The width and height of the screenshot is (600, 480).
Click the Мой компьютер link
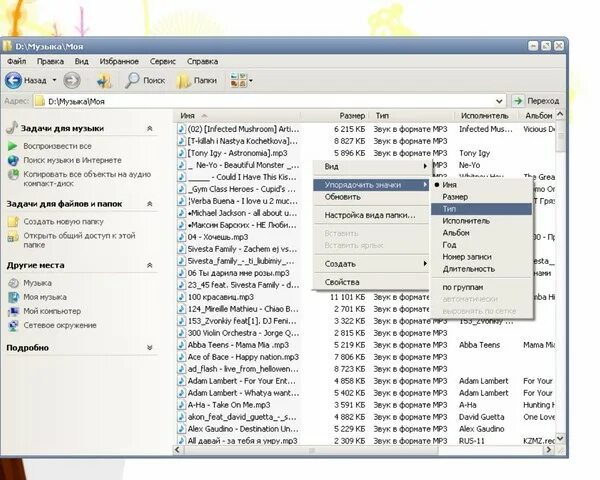pyautogui.click(x=52, y=311)
